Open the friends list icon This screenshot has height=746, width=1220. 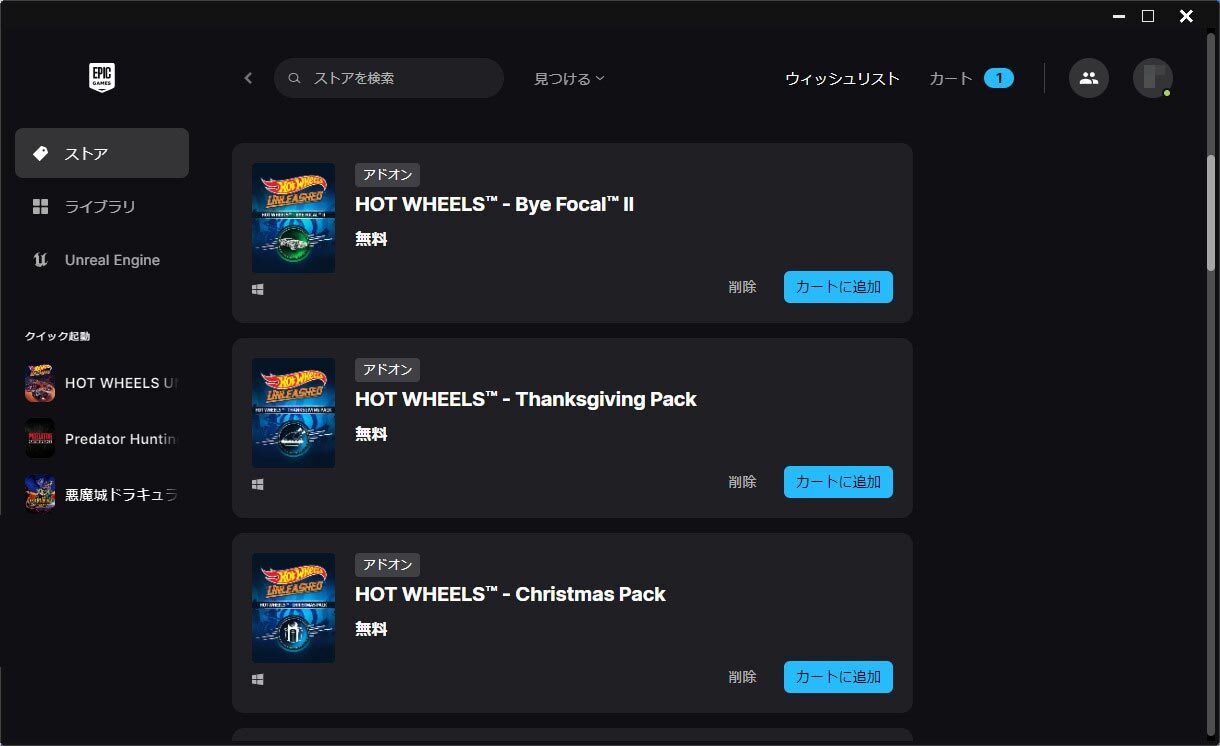point(1089,78)
